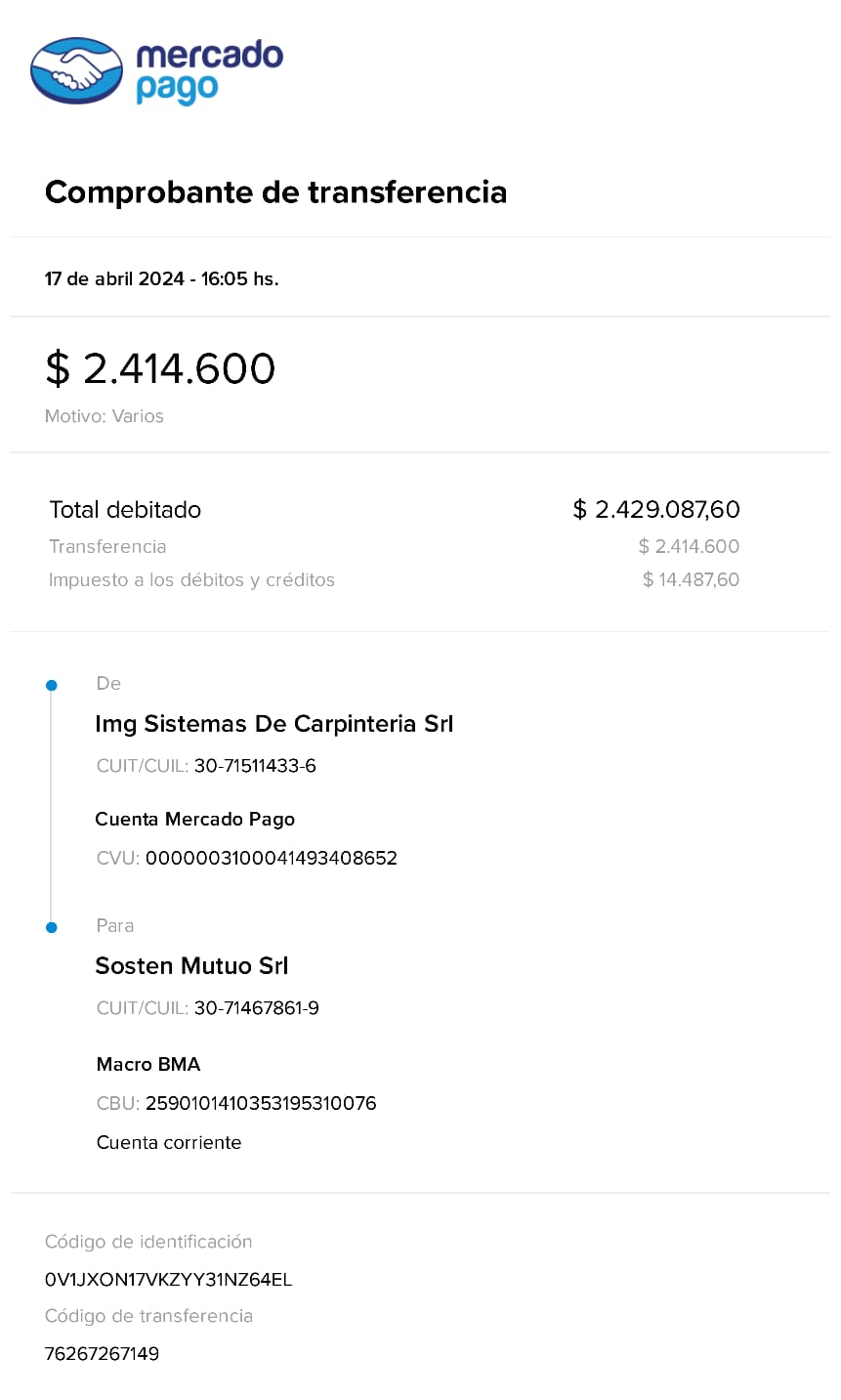Select the CBU number 2590101410353195310076
This screenshot has width=841, height=1400.
[x=261, y=1104]
